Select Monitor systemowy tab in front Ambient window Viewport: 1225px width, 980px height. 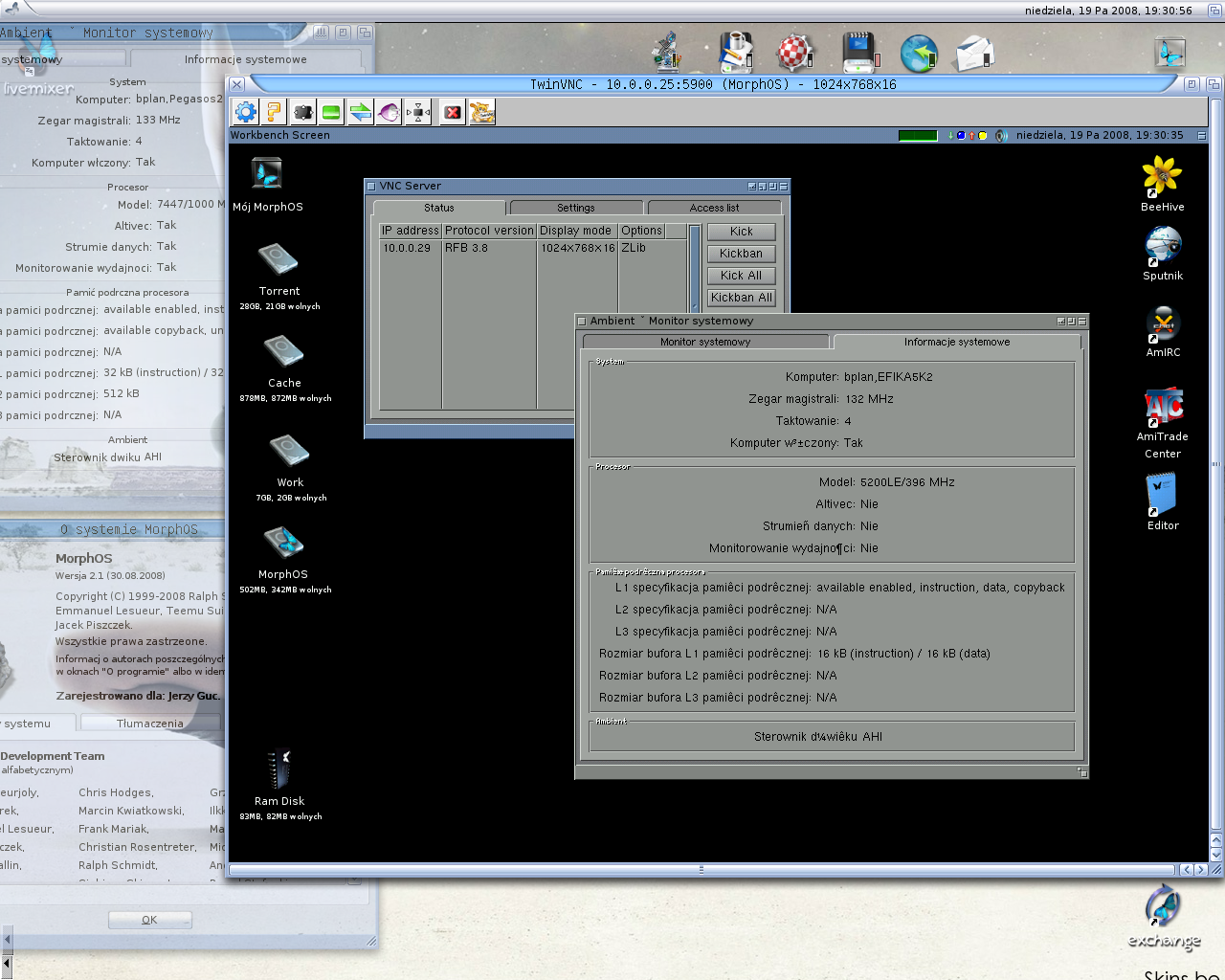705,342
